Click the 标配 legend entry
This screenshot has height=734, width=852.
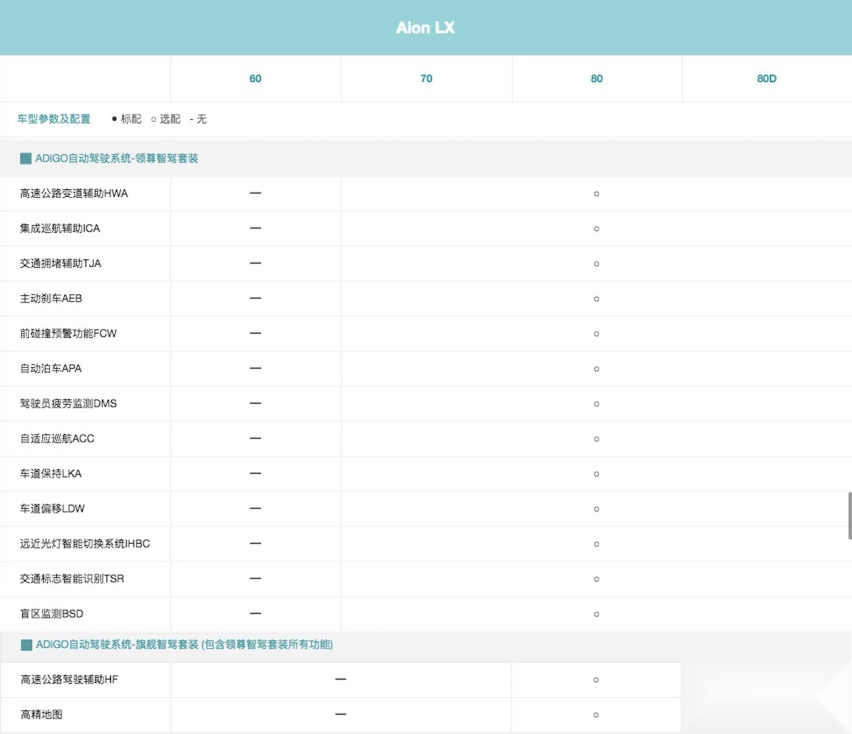[126, 119]
